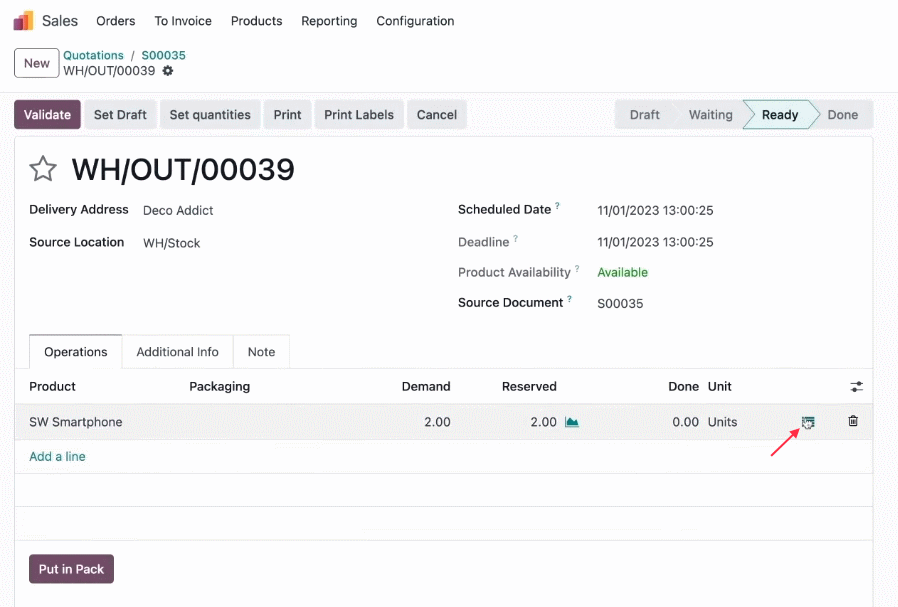Click the Unit column header
The image size is (898, 607).
point(720,387)
